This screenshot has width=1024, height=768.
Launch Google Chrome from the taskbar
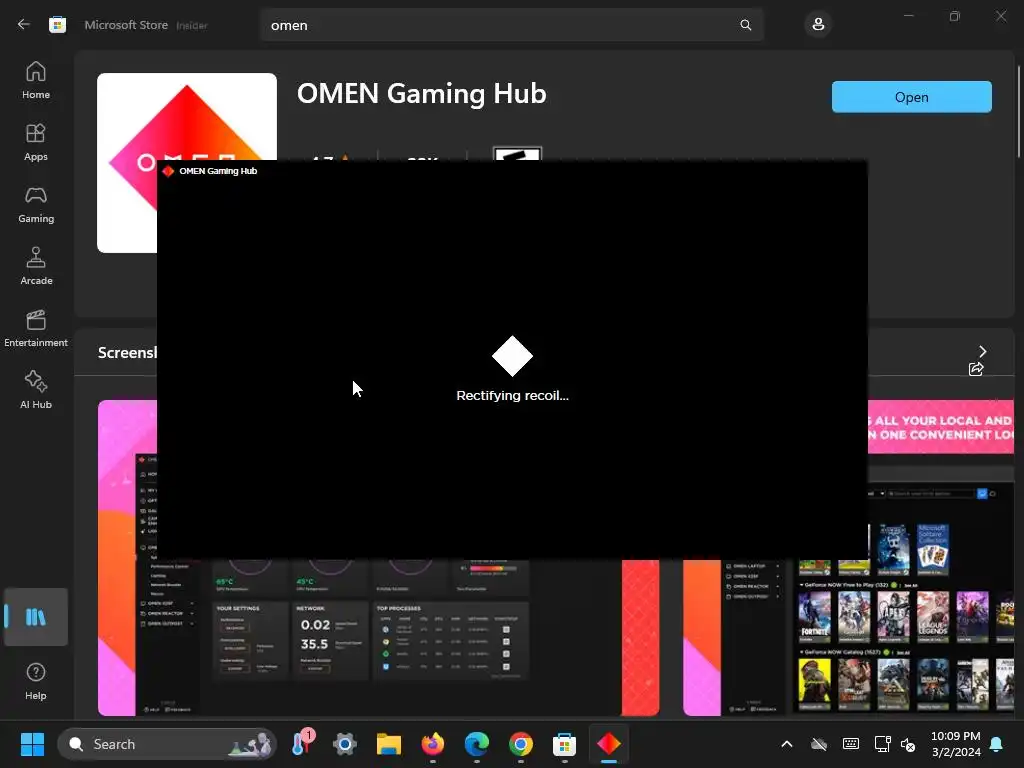click(520, 744)
